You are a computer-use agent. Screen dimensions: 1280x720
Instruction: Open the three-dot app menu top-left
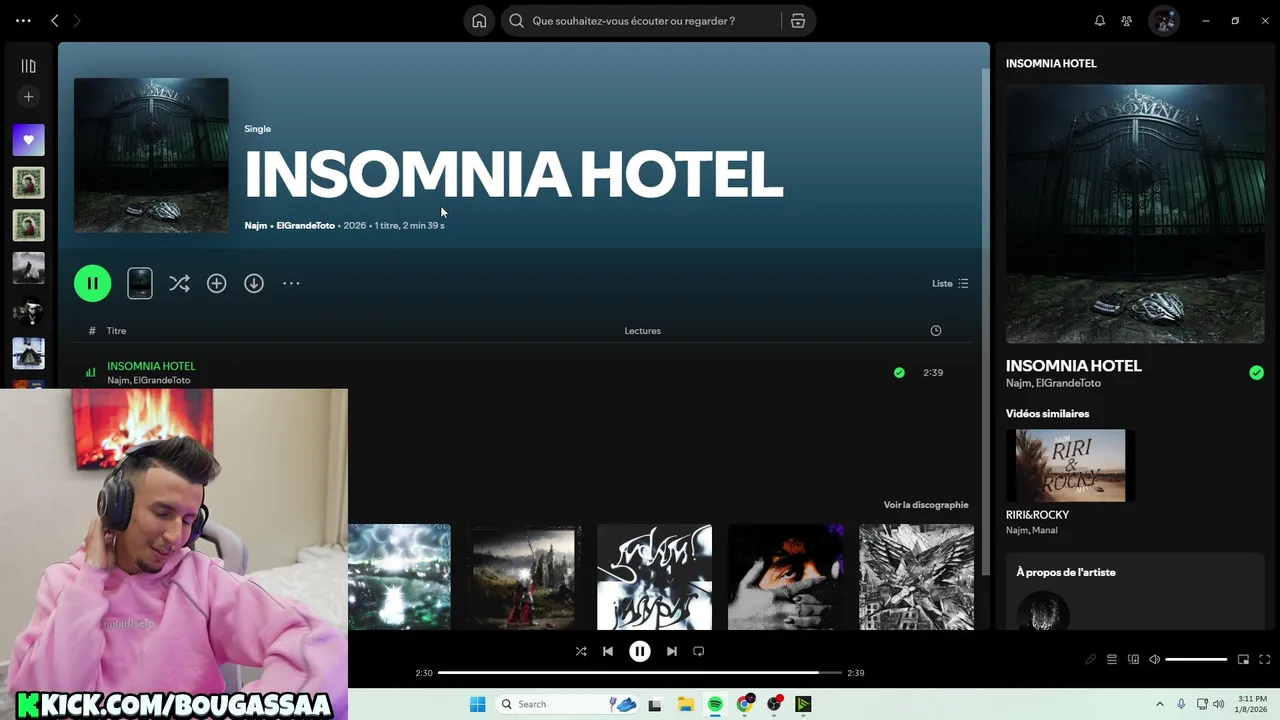pos(23,21)
